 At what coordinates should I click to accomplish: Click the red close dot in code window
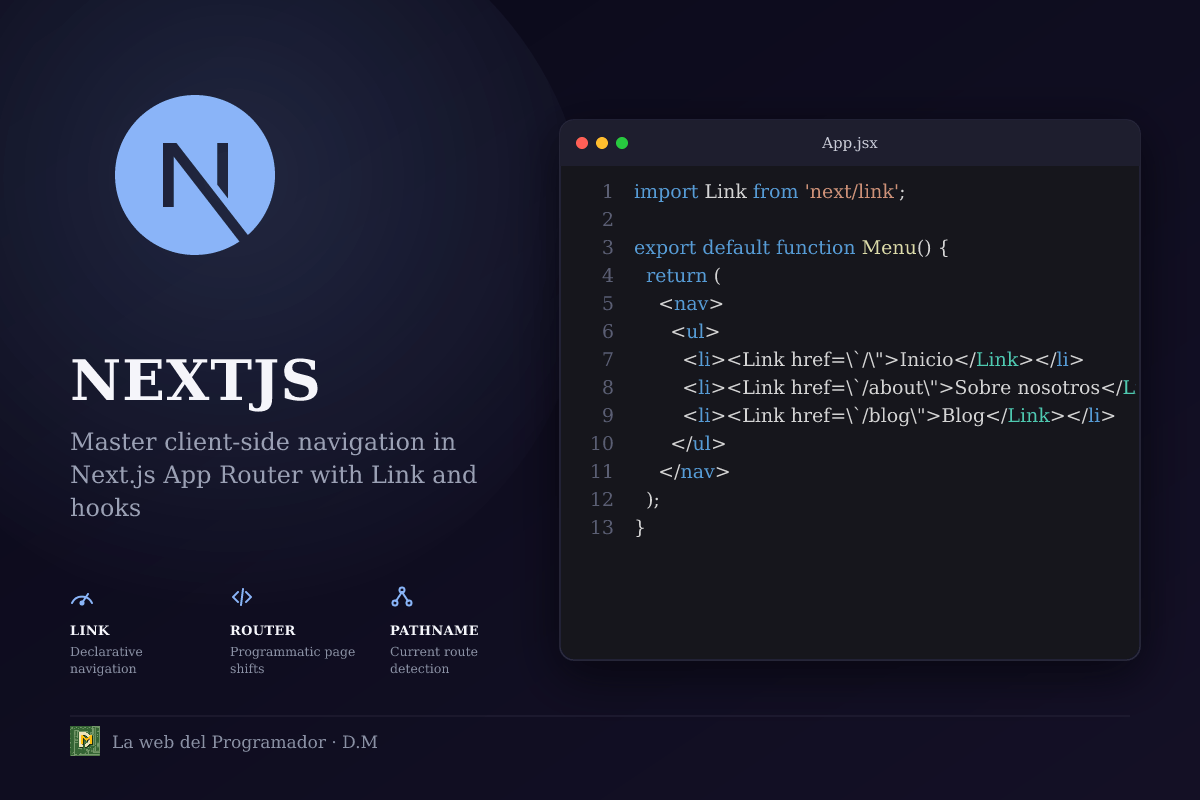click(582, 143)
